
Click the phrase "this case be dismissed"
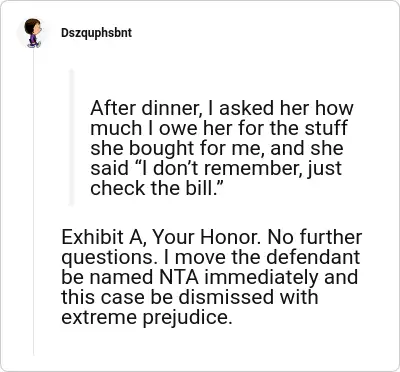coord(168,297)
